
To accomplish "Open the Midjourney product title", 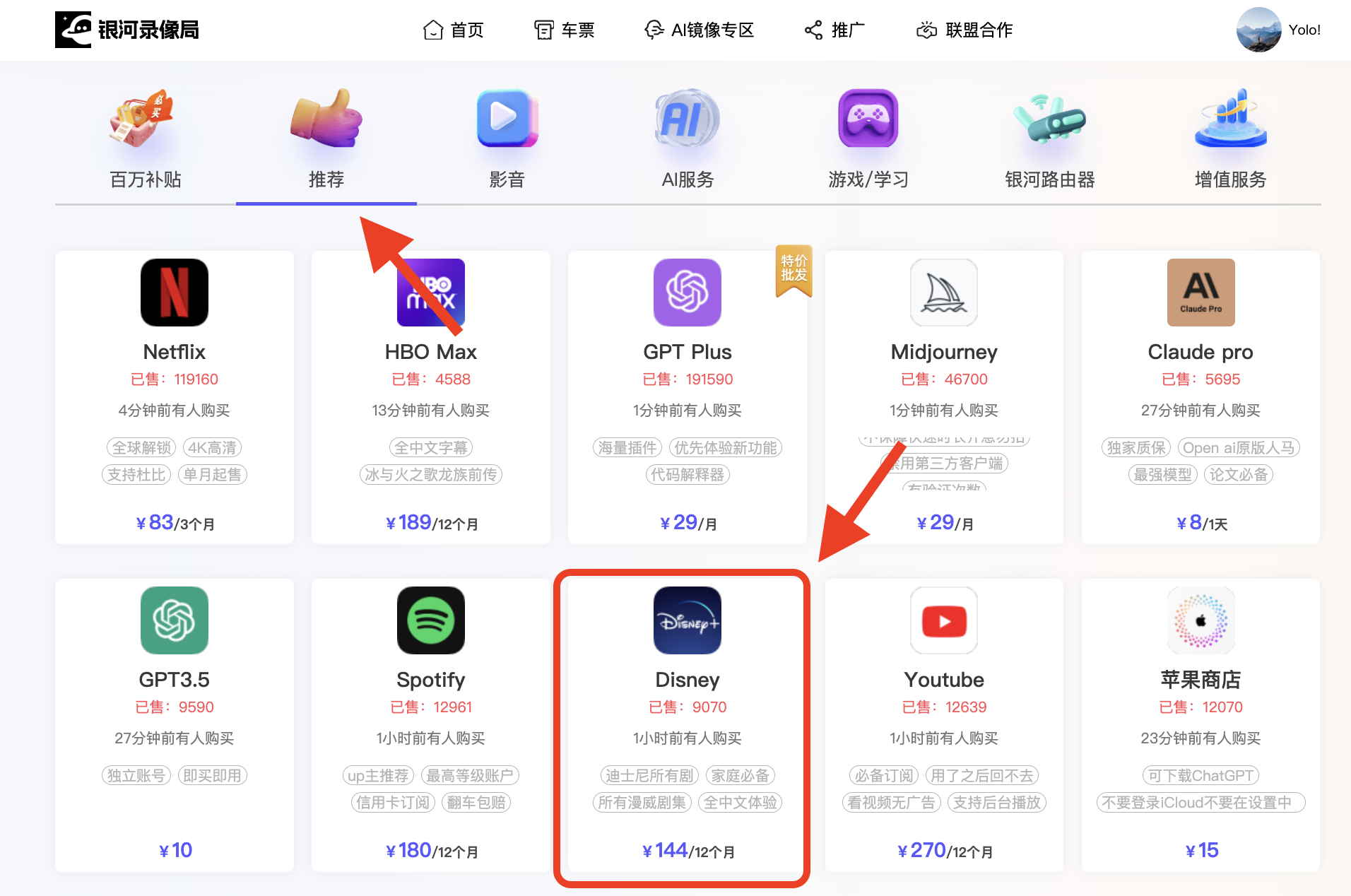I will click(944, 352).
